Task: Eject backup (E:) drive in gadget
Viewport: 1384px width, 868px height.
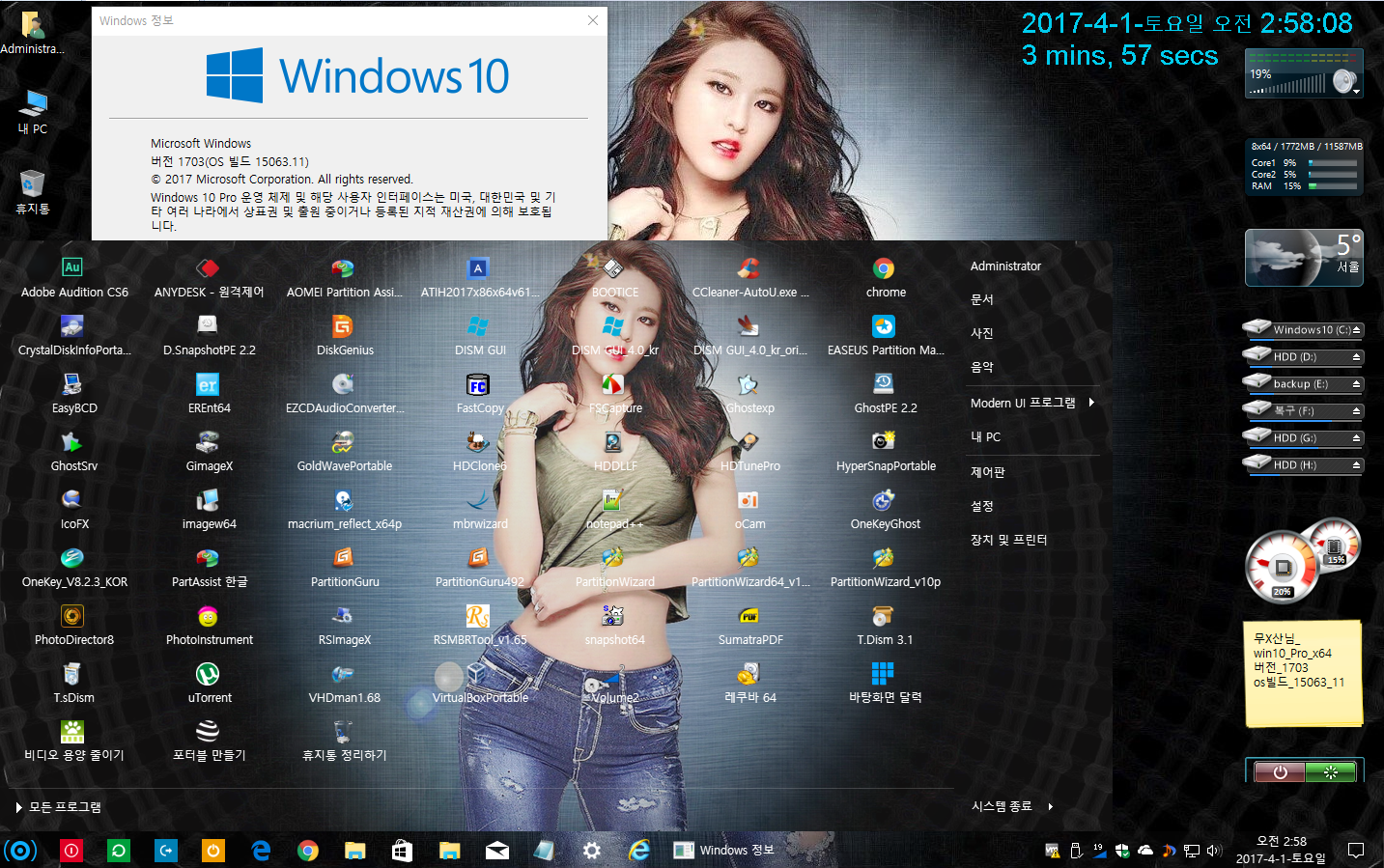Action: point(1356,384)
